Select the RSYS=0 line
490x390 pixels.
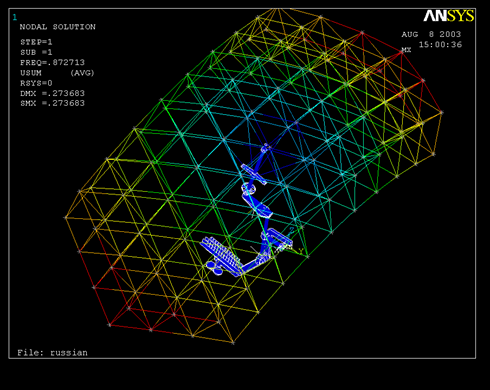[x=36, y=83]
